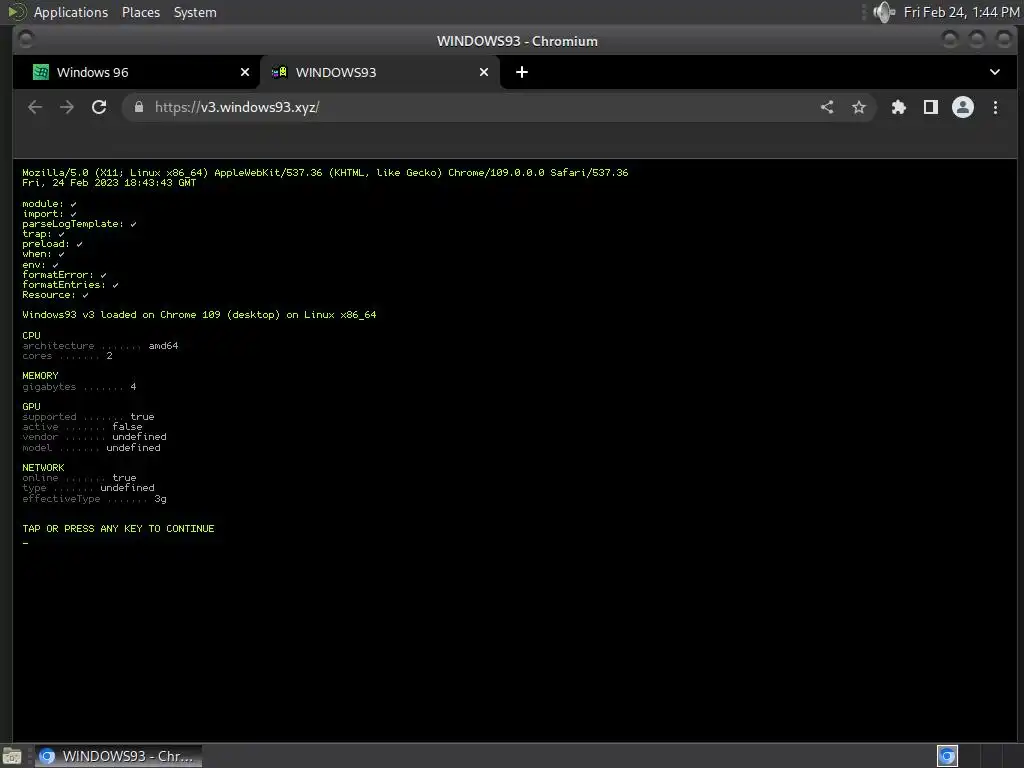Click the online true line
Viewport: 1024px width, 768px height.
[79, 477]
